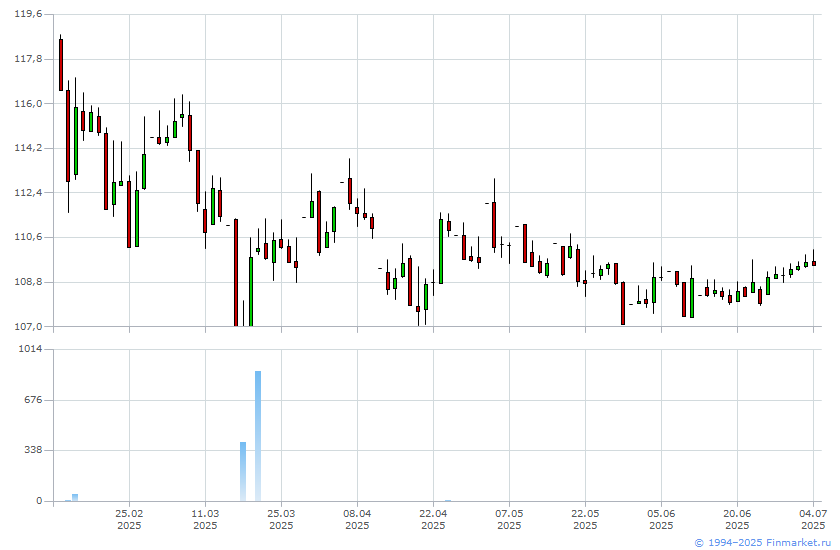840x550 pixels.
Task: Click the 22.05 2025 date label
Action: point(585,519)
